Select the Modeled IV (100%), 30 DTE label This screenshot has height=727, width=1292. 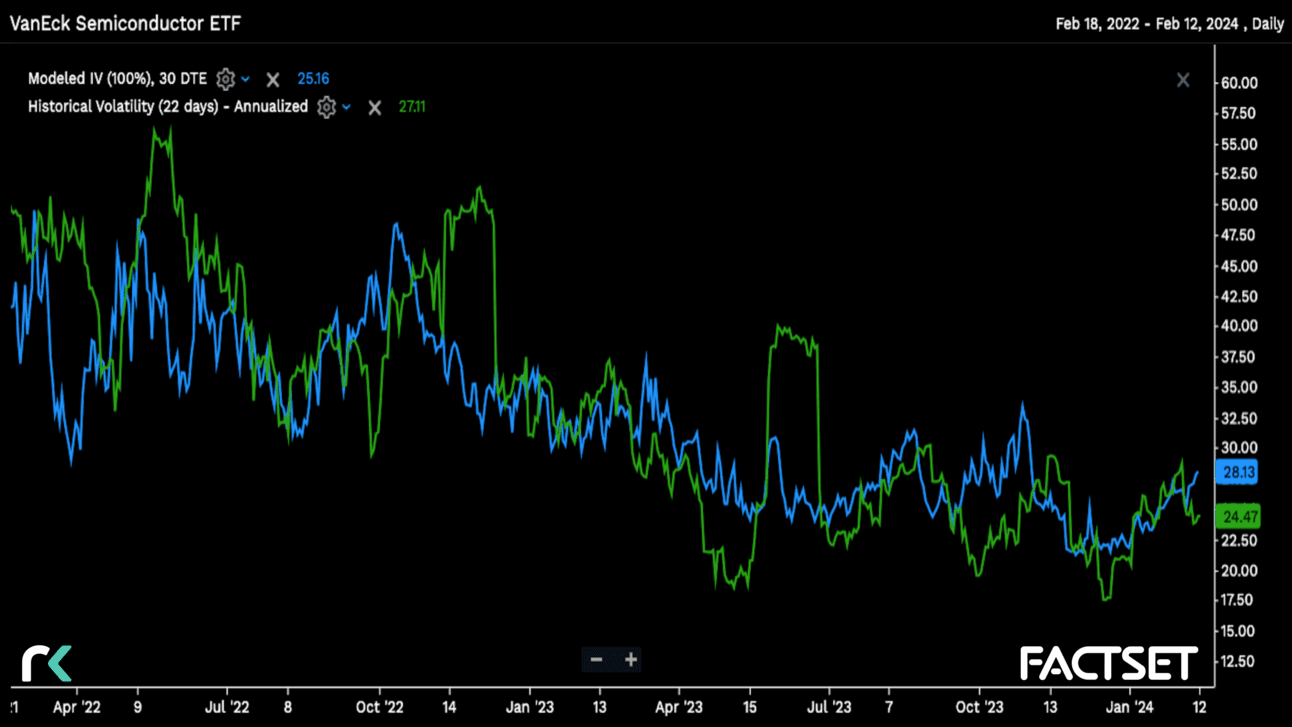click(x=117, y=79)
